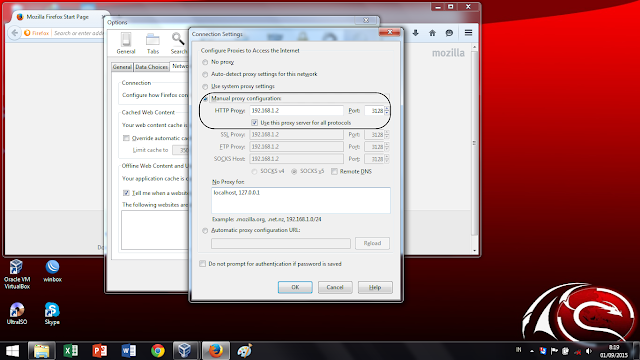The height and width of the screenshot is (360, 640).
Task: Go to Firefox home page icon
Action: [432, 33]
